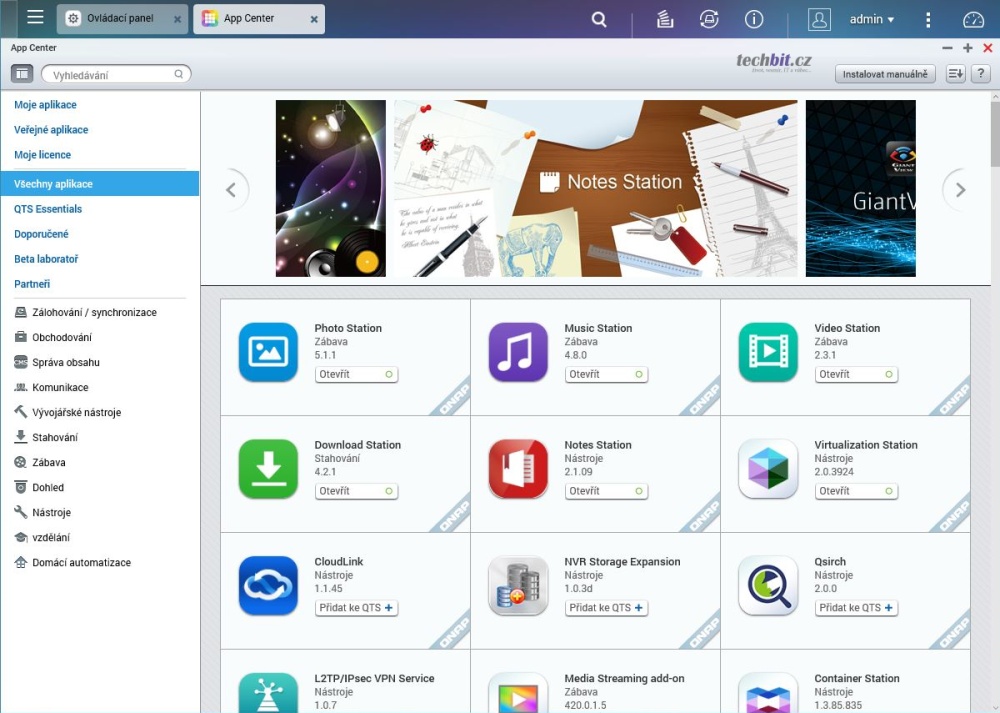
Task: Click the Photo Station app icon
Action: [268, 352]
